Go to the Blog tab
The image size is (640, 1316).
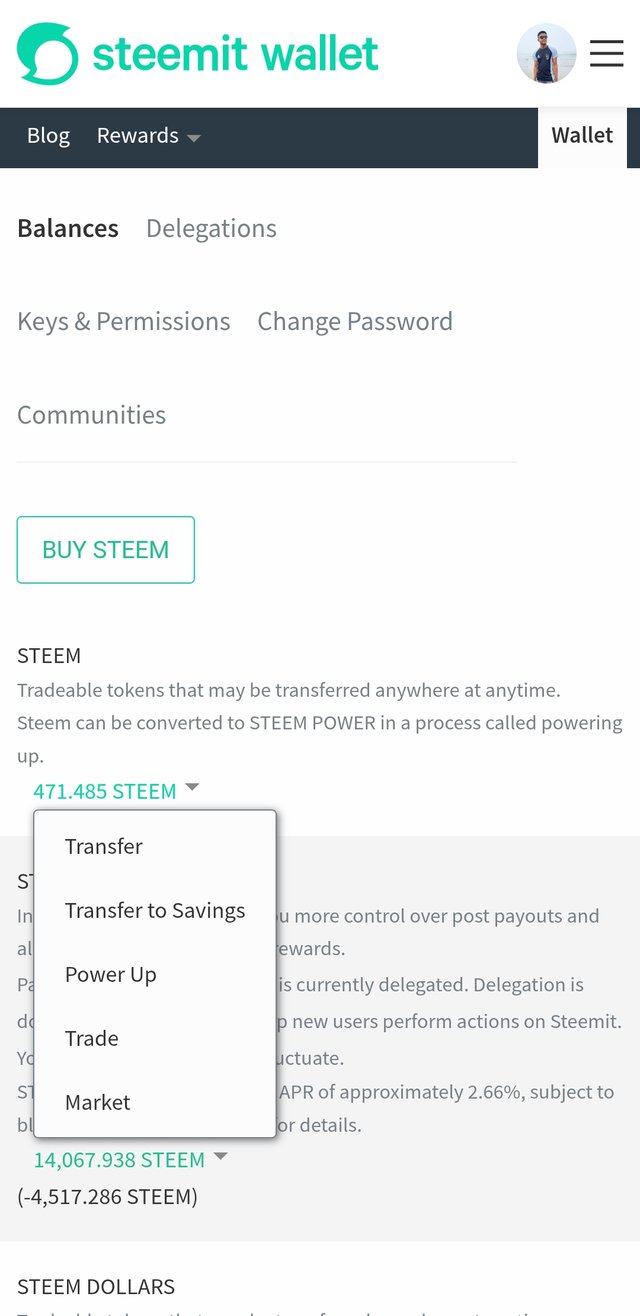[48, 136]
